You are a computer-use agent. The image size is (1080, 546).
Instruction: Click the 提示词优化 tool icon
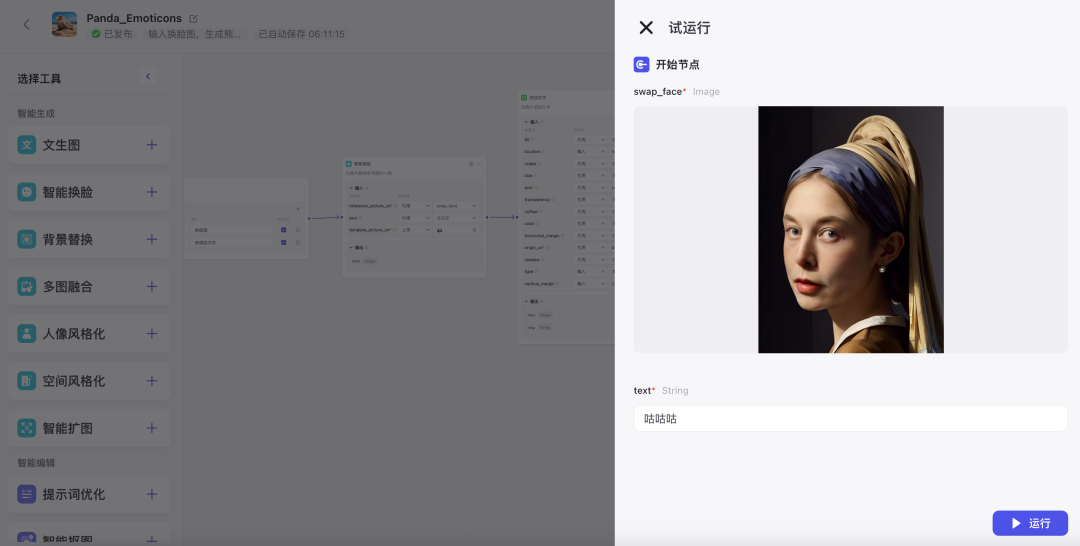[x=26, y=494]
